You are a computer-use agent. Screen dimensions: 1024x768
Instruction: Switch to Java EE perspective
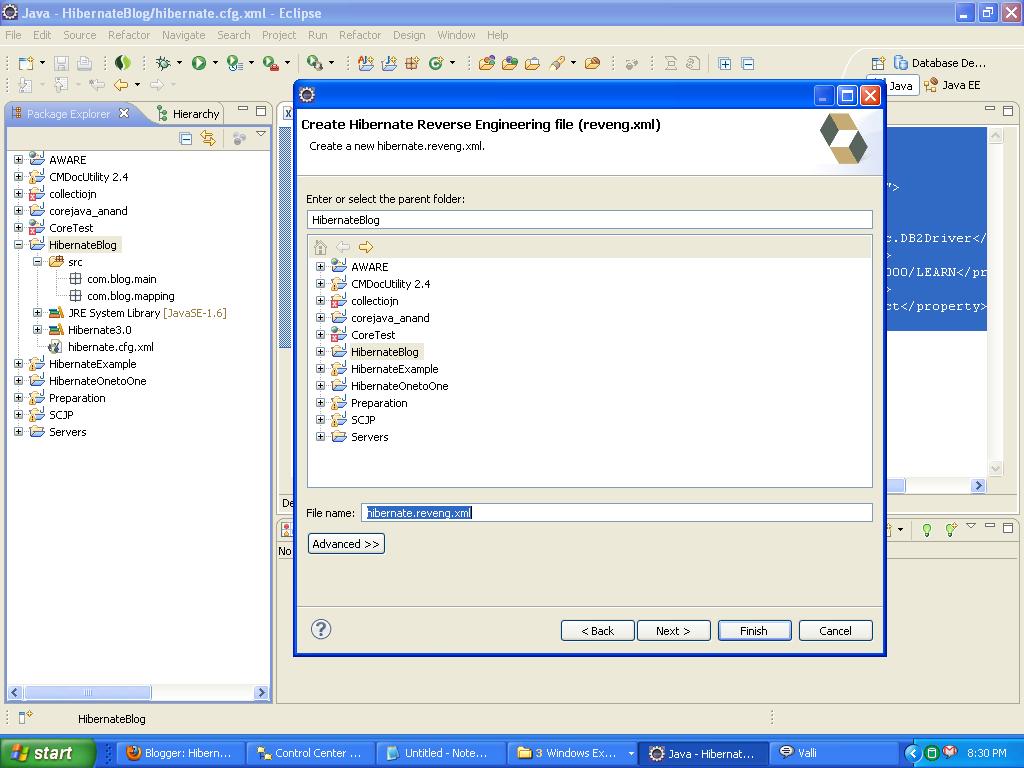coord(953,85)
